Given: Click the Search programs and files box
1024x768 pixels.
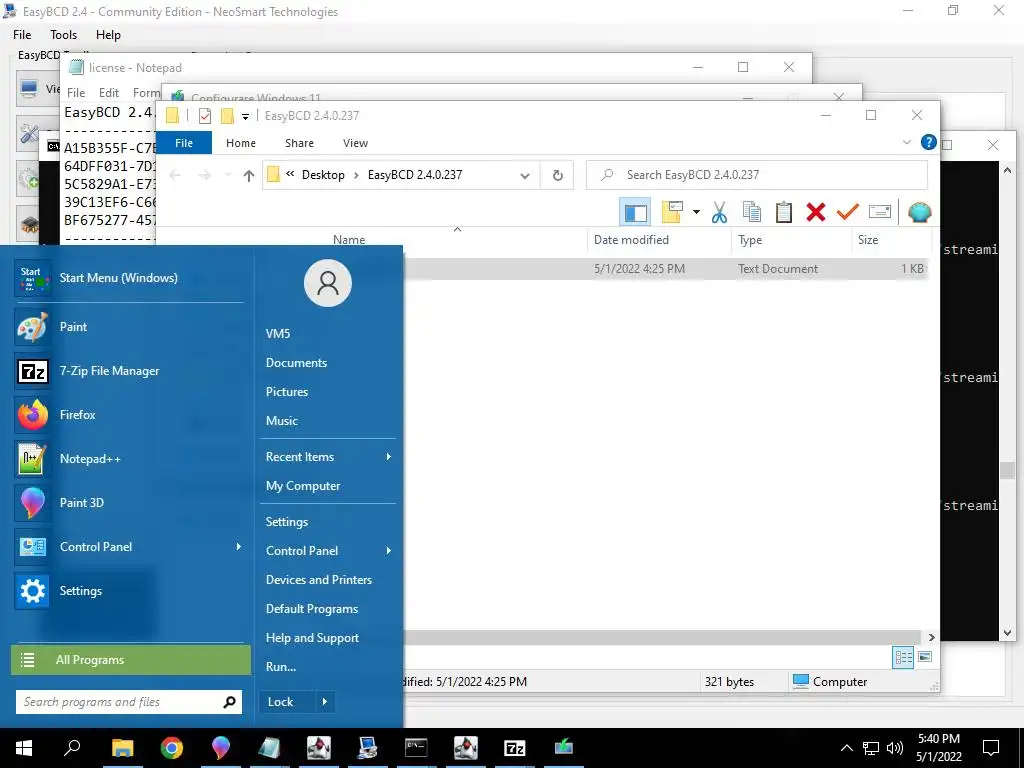Looking at the screenshot, I should click(x=129, y=701).
